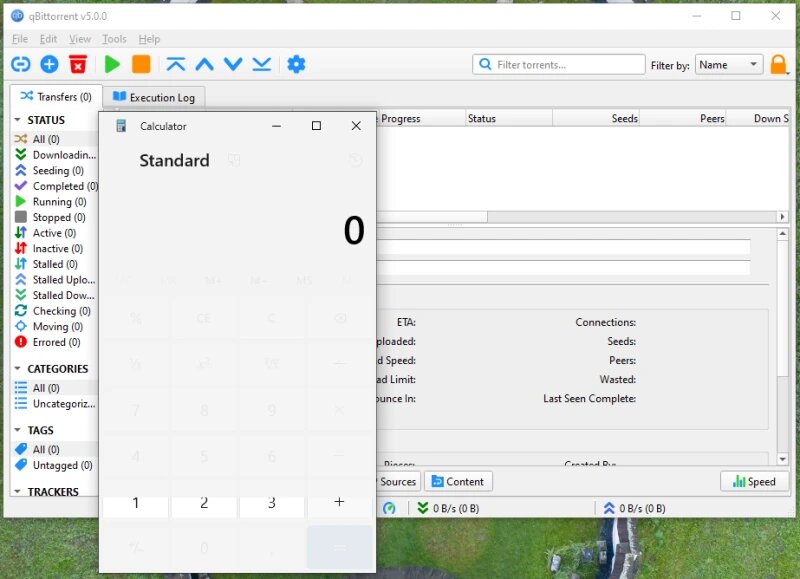Select Stopped (0) status filter
800x579 pixels.
click(55, 217)
